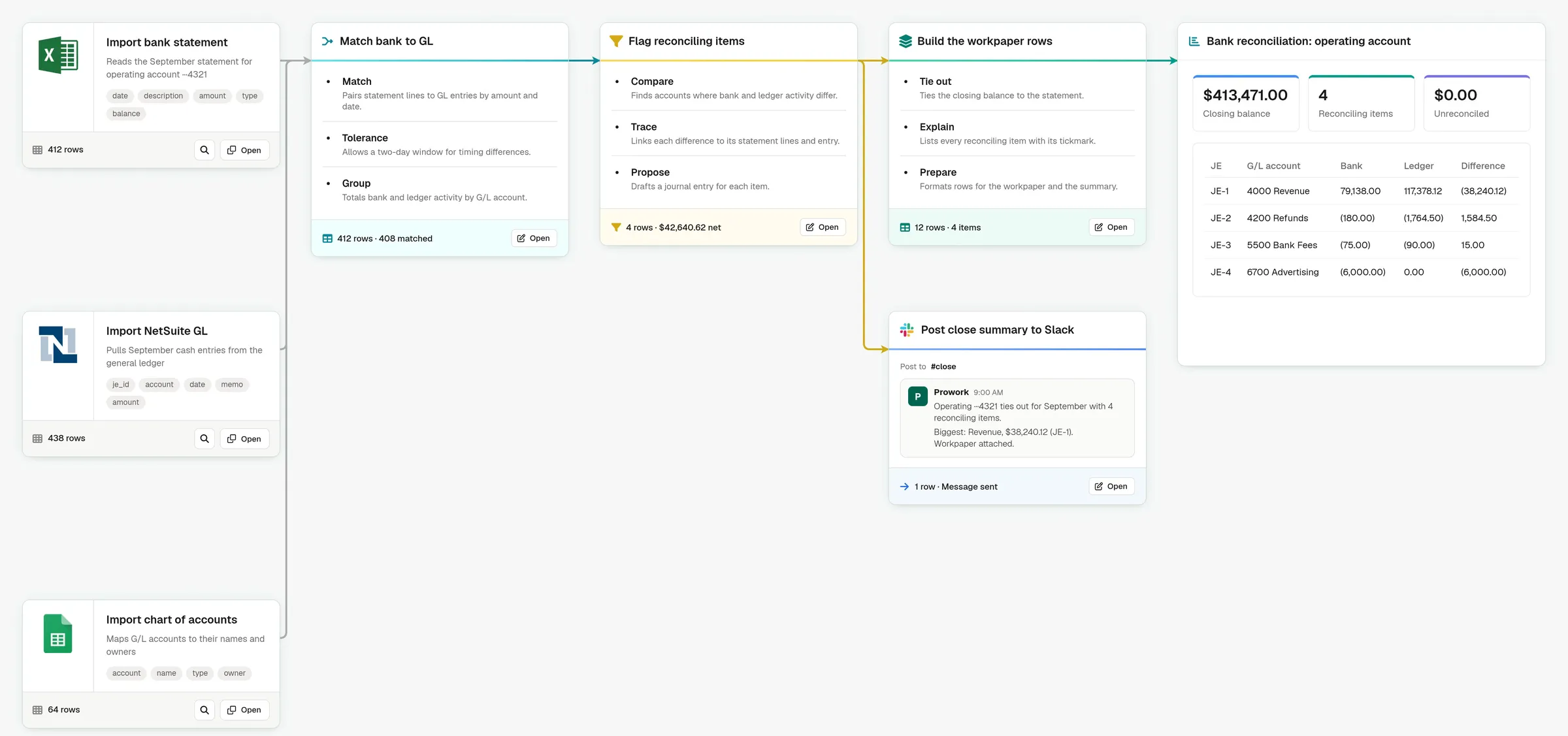Screen dimensions: 1568x736
Task: Click the description column tag on bank statement
Action: pos(163,96)
